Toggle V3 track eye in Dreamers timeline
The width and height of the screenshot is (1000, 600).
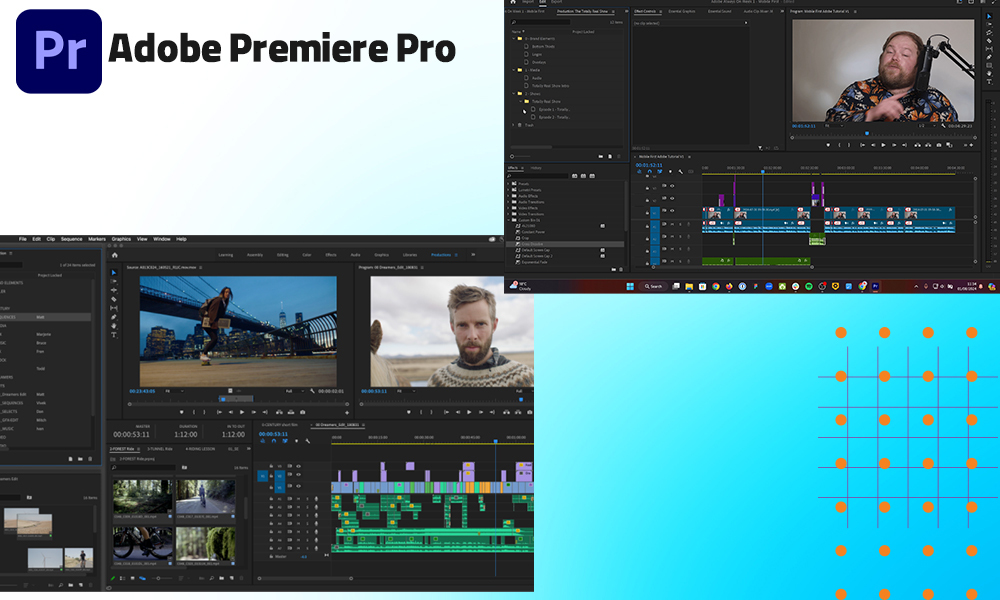point(298,466)
